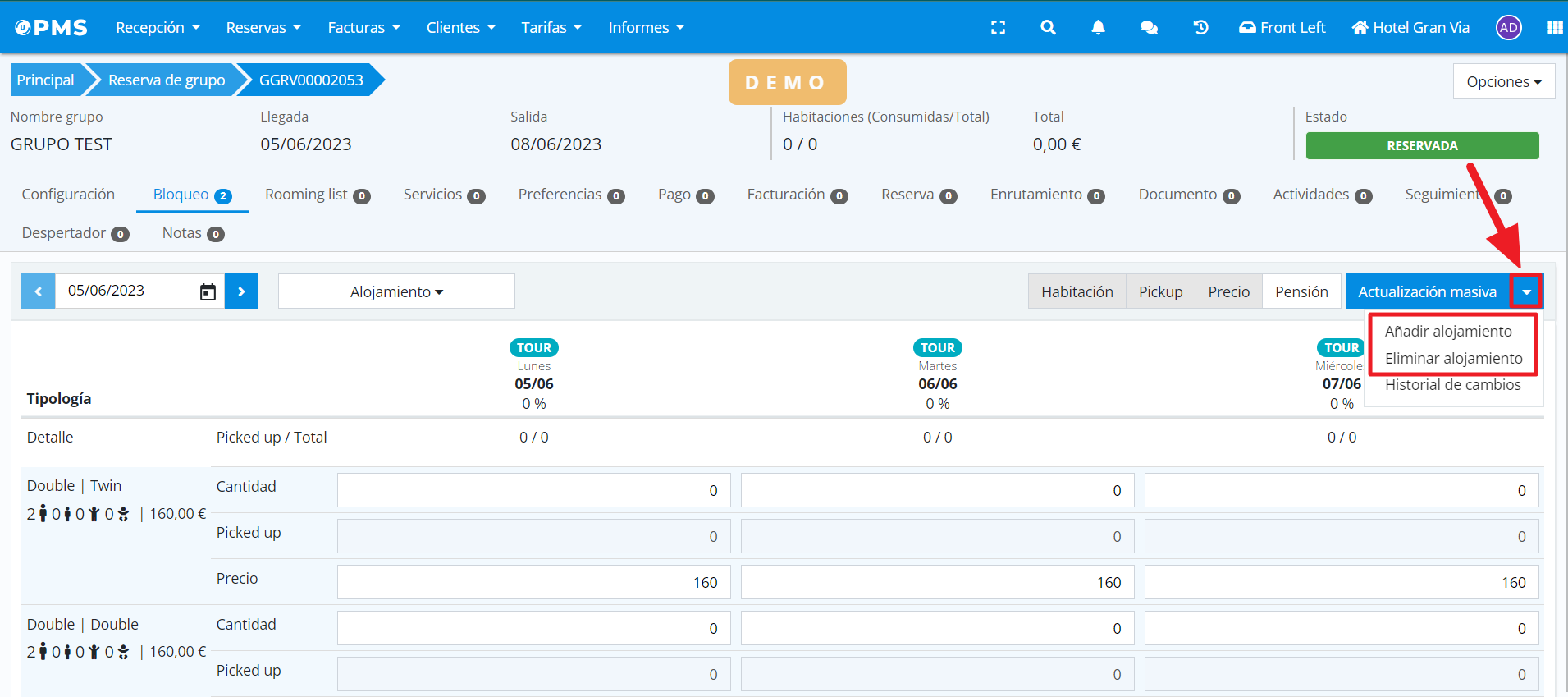The width and height of the screenshot is (1568, 697).
Task: Open notifications bell icon
Action: tap(1098, 28)
